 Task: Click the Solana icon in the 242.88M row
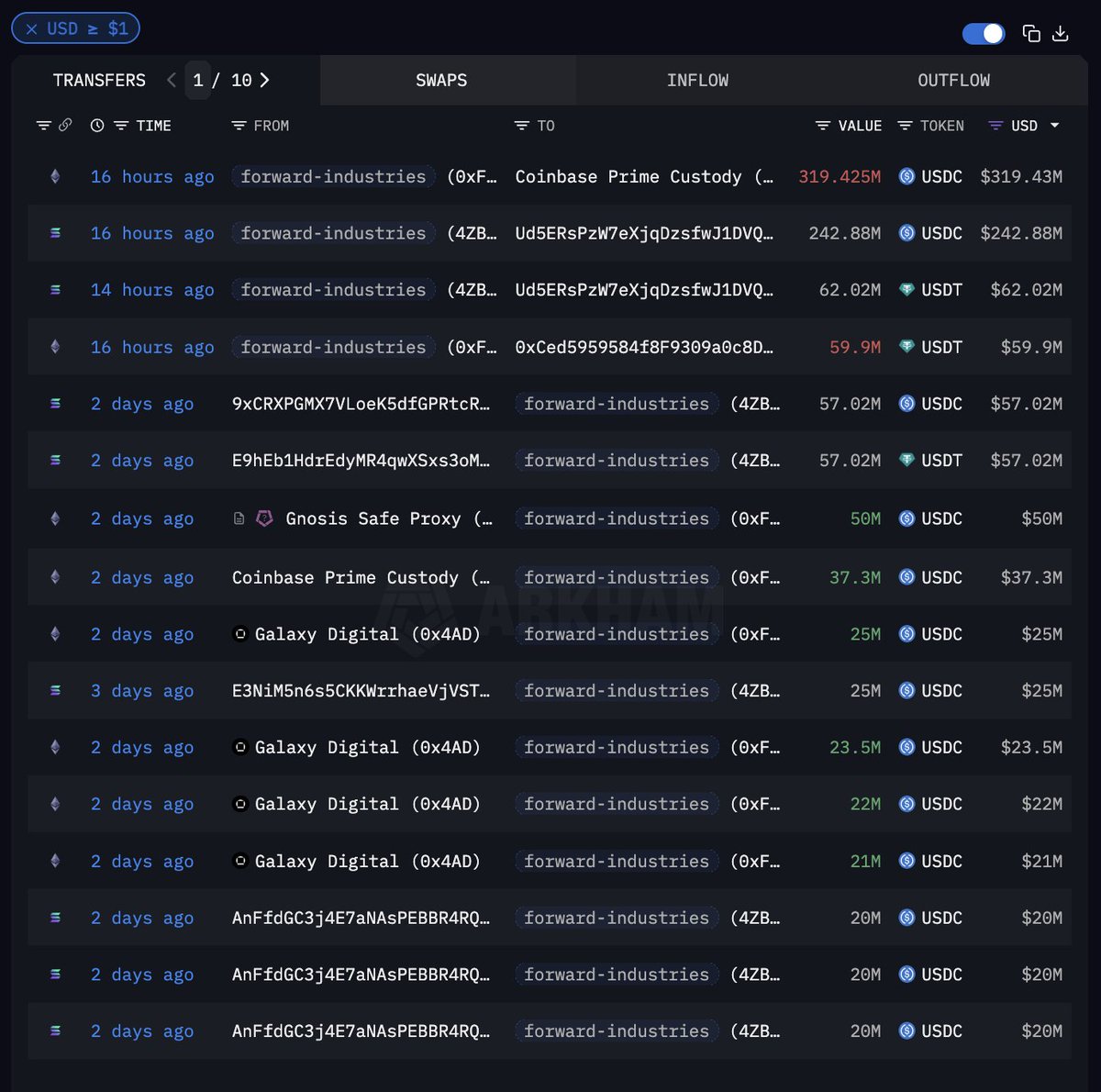click(x=55, y=233)
